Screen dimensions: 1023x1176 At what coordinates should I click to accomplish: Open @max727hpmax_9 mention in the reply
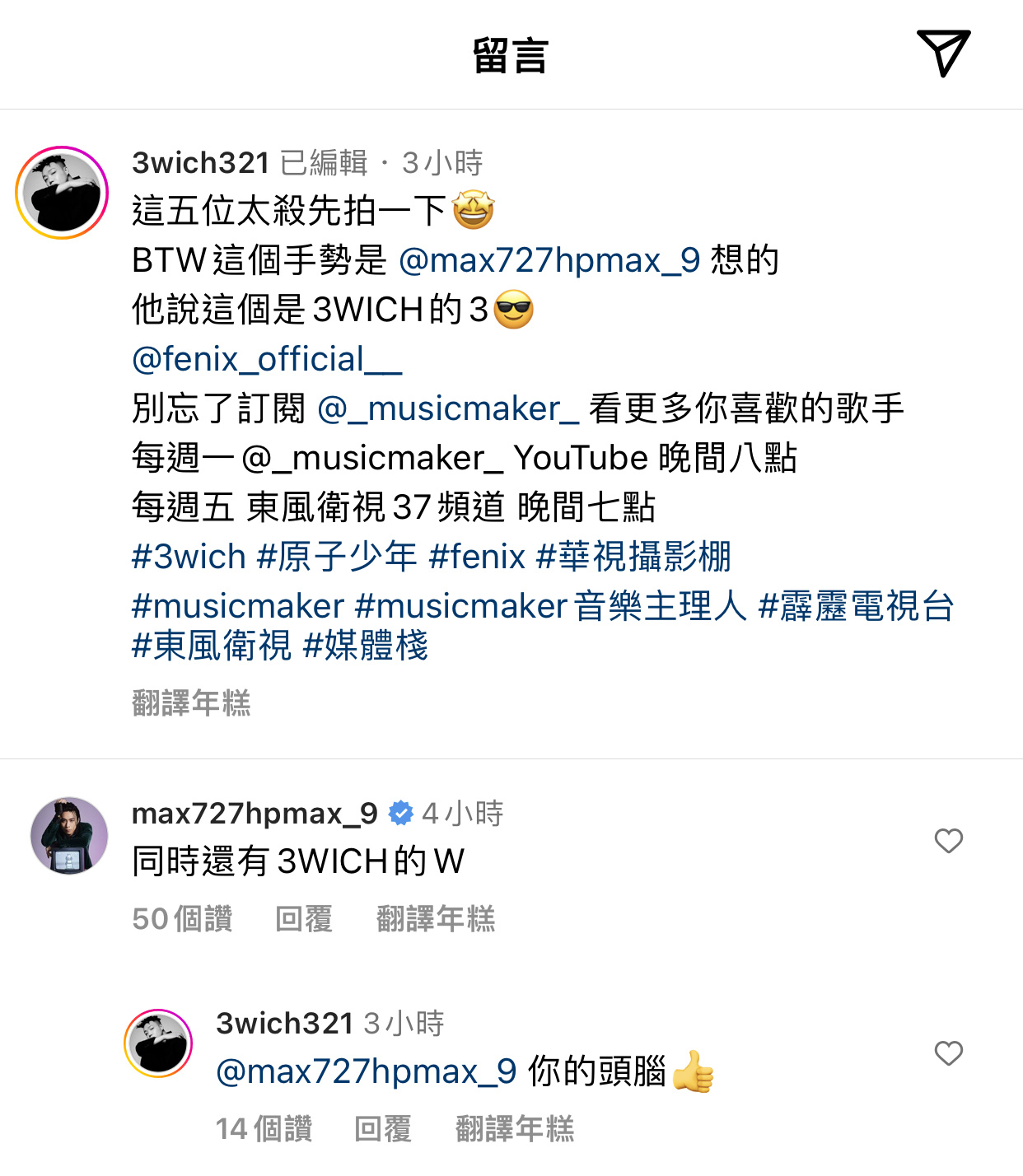pos(367,1071)
